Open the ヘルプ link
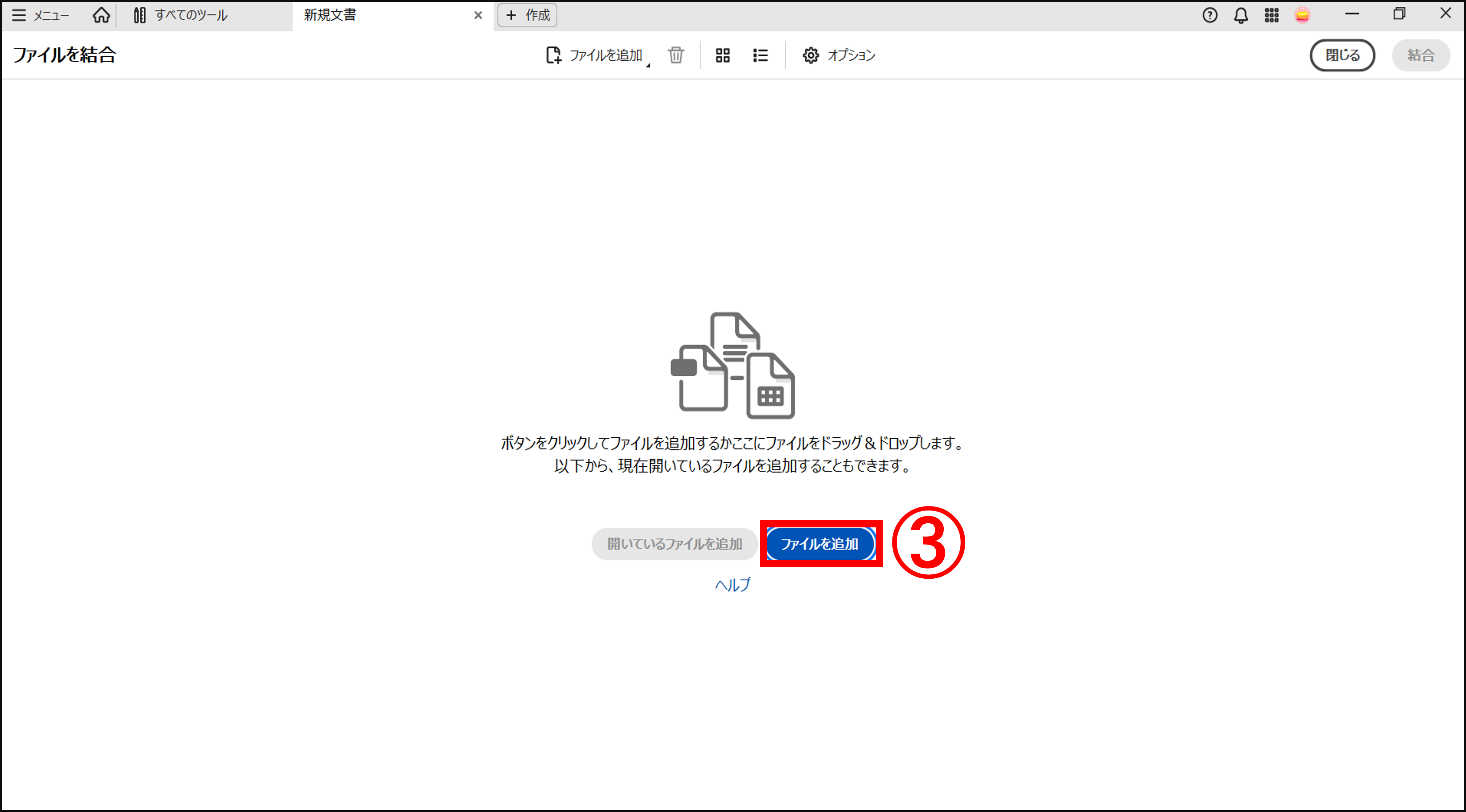This screenshot has width=1466, height=812. (x=732, y=584)
